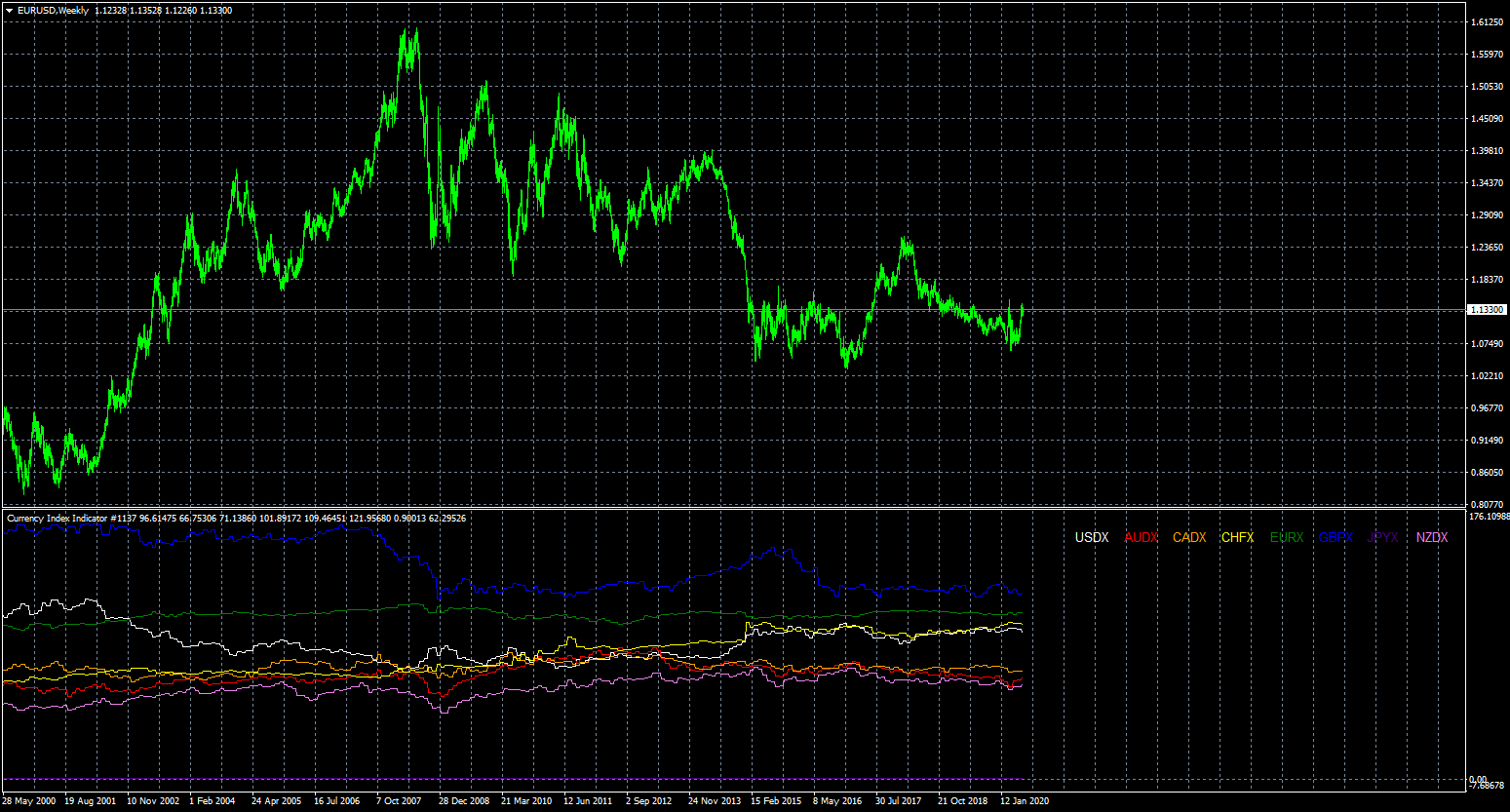
Task: Click the Currency Index Indicator #1137 label
Action: [71, 519]
